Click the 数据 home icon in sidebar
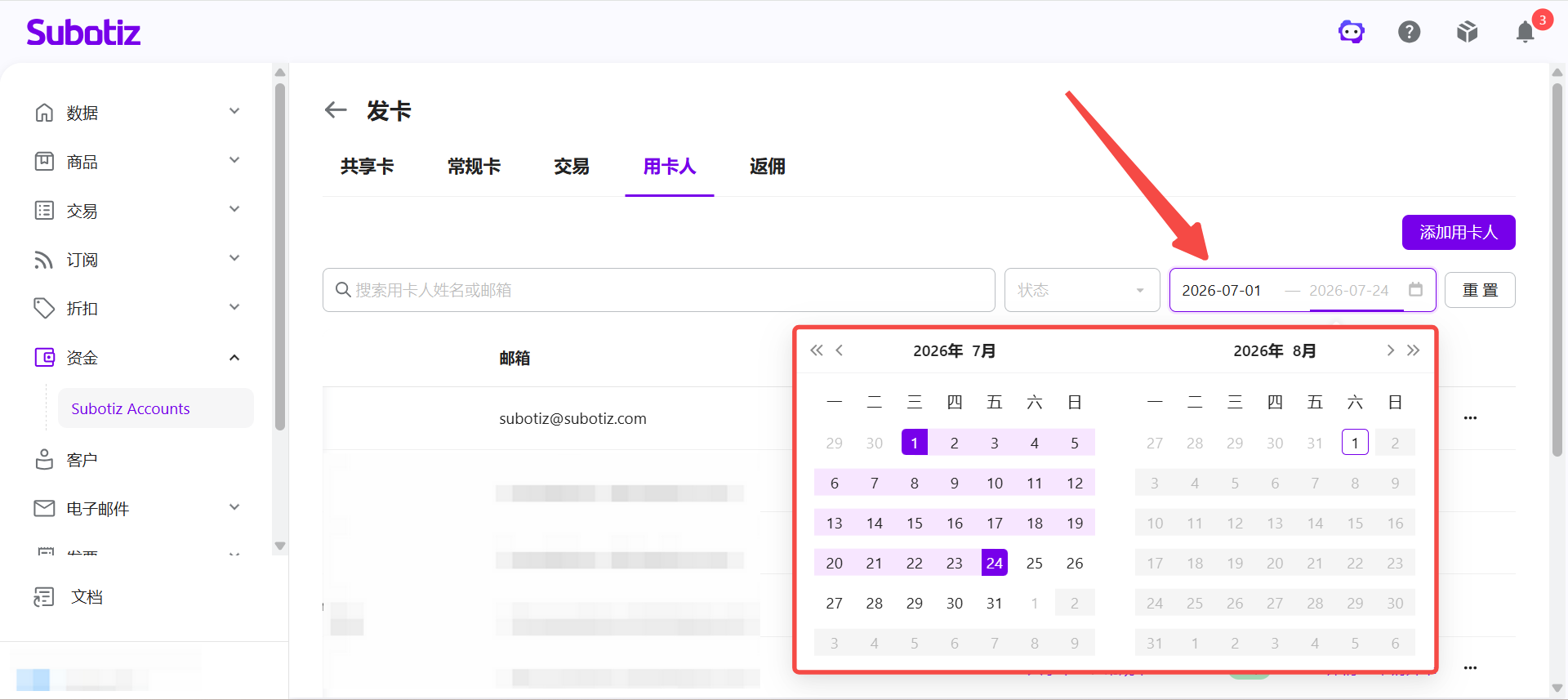Viewport: 1568px width, 700px height. coord(44,113)
